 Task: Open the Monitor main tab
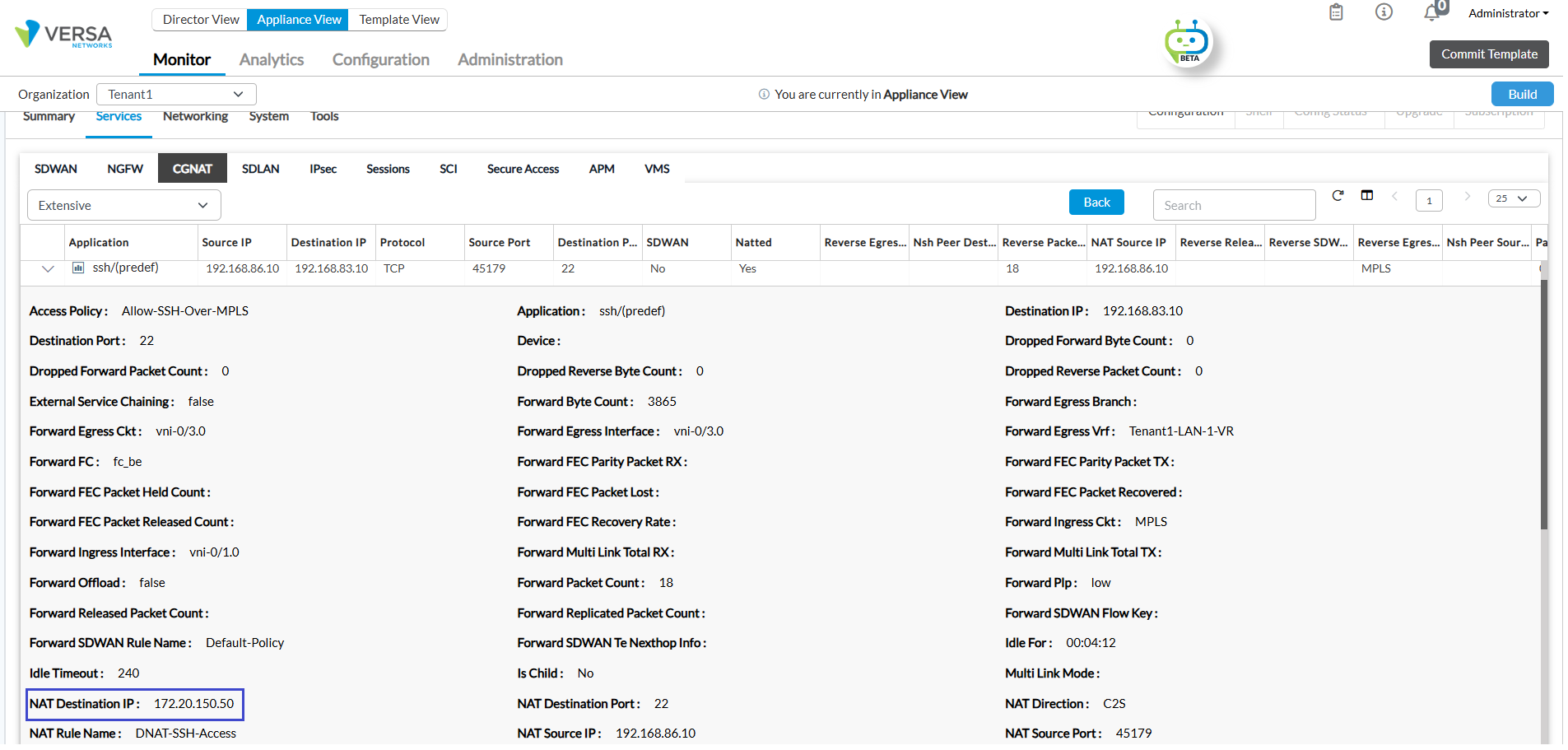coord(182,59)
